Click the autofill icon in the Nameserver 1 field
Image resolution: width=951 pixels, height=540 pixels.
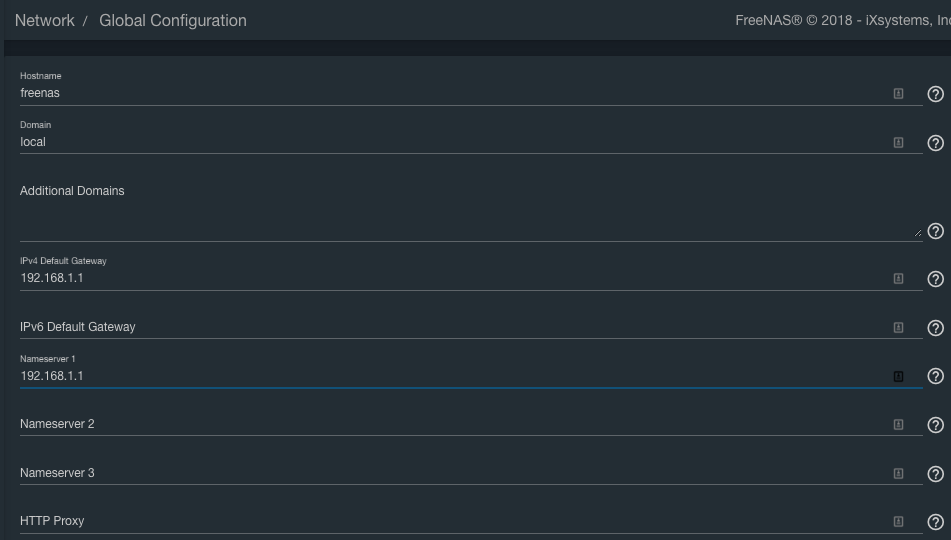click(x=898, y=376)
